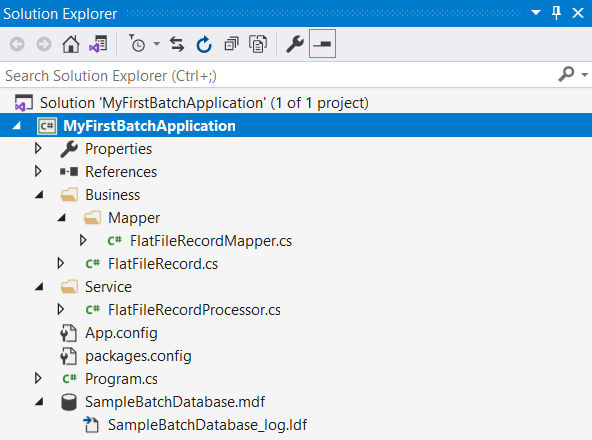This screenshot has height=440, width=592.
Task: Select SampleBatchDatabase.mdf file
Action: click(175, 402)
